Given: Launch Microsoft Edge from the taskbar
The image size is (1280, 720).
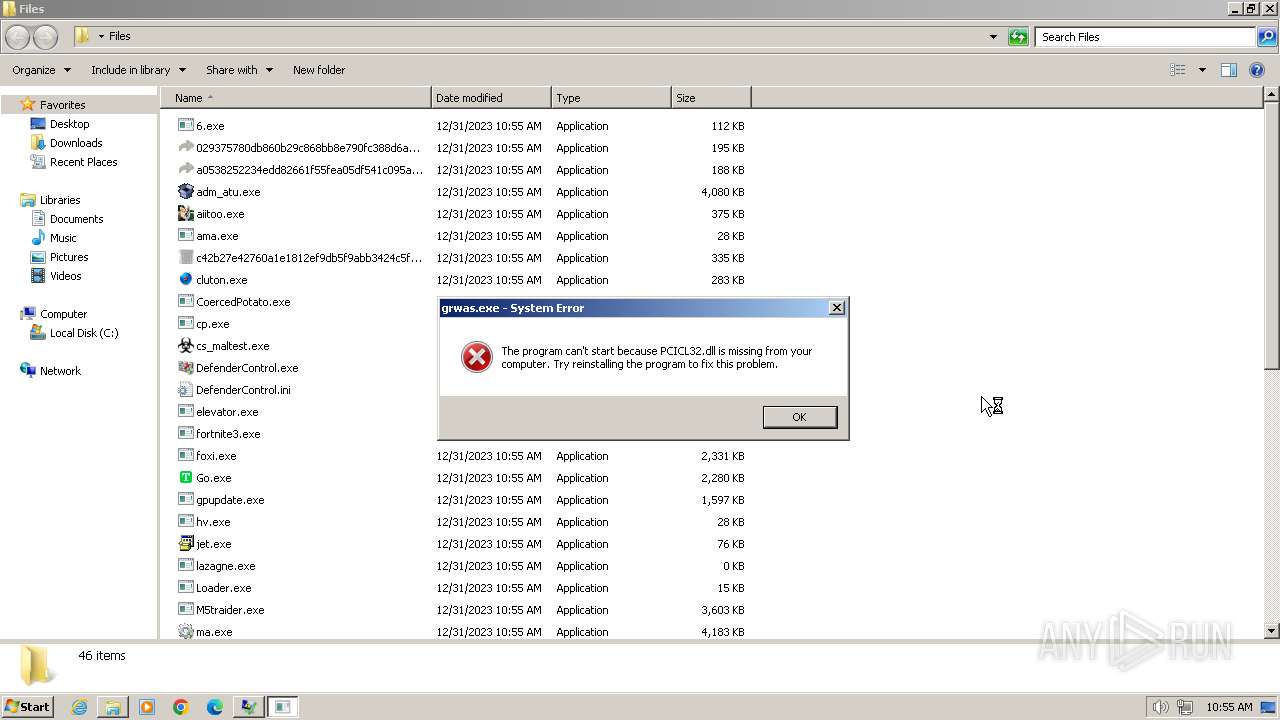Looking at the screenshot, I should (x=215, y=707).
